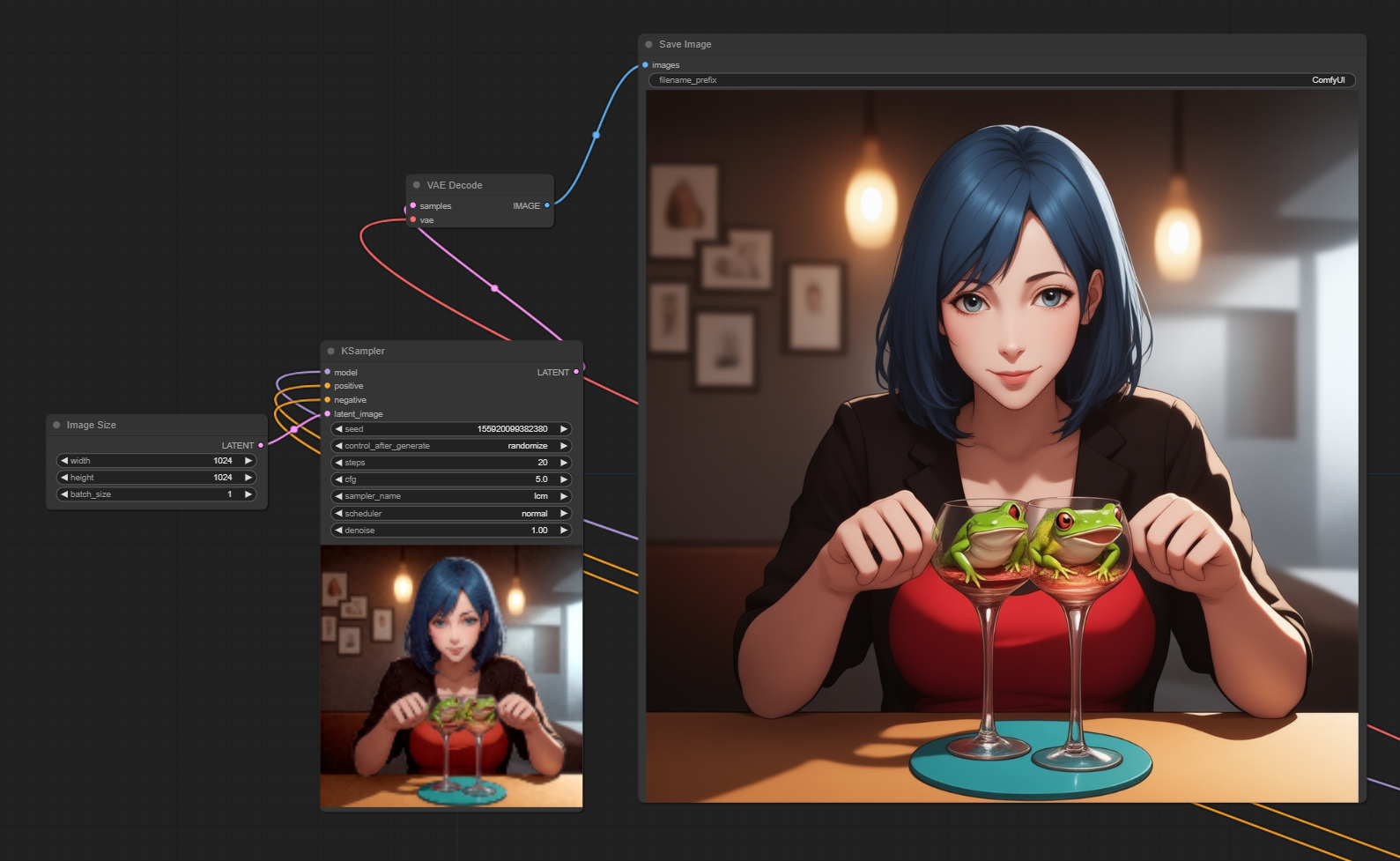The image size is (1400, 861).
Task: Click the midpoint dot on the pink samples link
Action: [494, 288]
